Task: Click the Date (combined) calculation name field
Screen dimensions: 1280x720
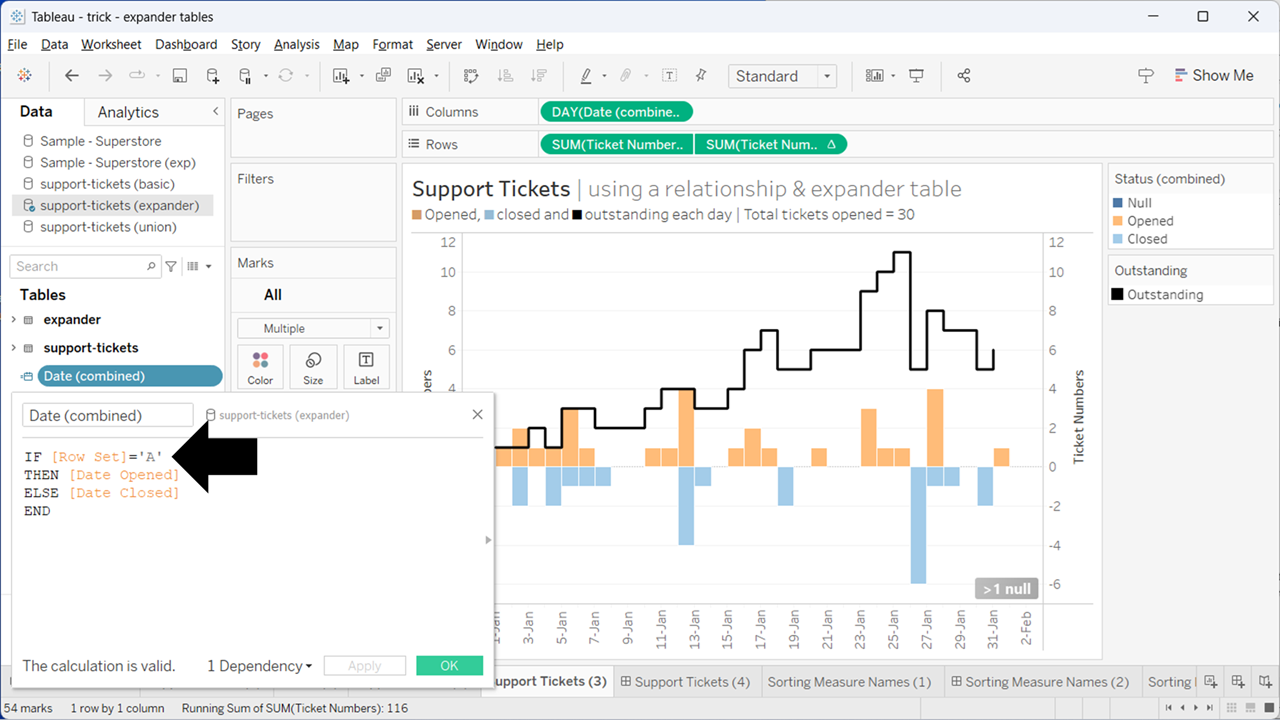Action: pos(107,415)
